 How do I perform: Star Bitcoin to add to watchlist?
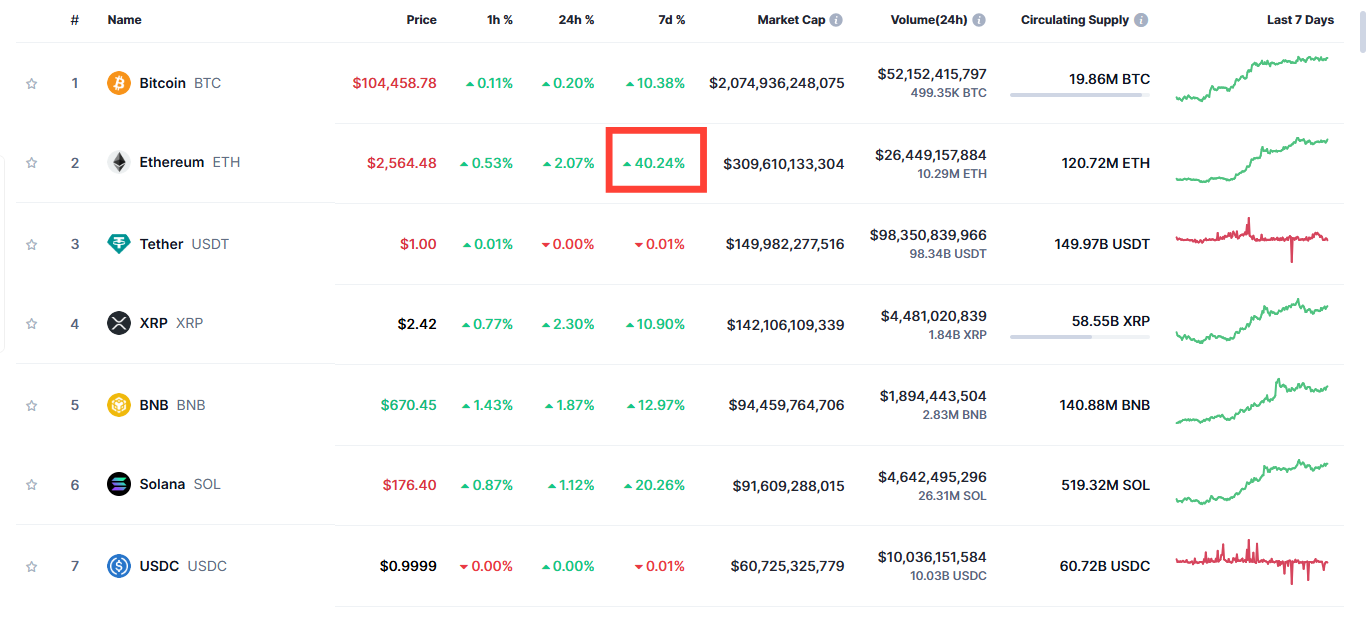pyautogui.click(x=31, y=84)
